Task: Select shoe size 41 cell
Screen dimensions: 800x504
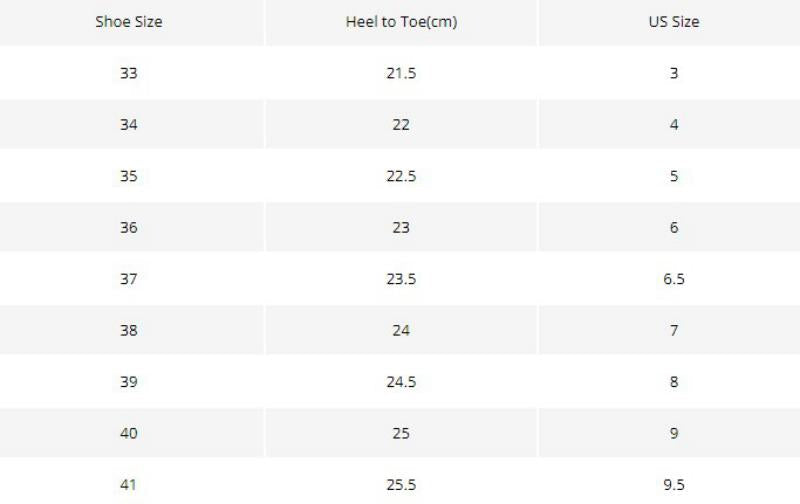Action: 129,485
